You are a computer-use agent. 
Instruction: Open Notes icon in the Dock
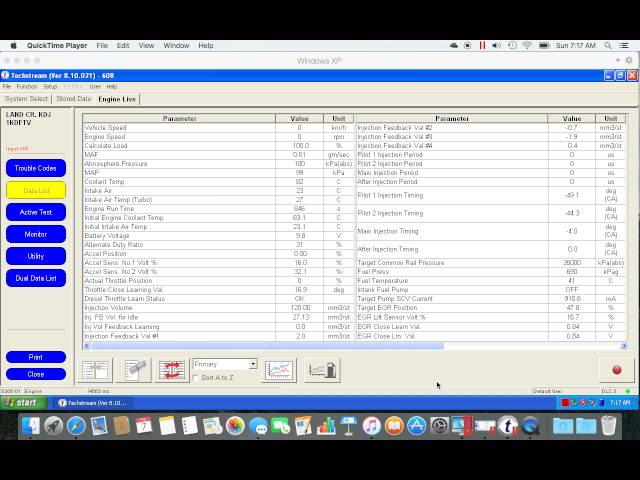(x=167, y=426)
